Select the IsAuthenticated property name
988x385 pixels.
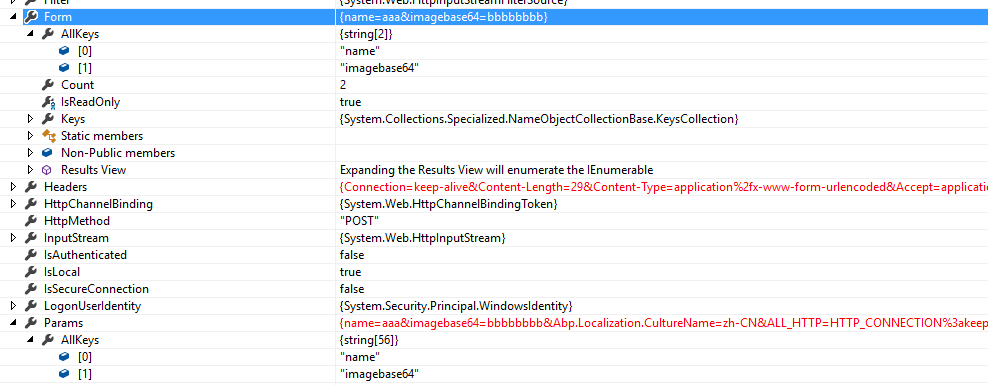pos(85,255)
